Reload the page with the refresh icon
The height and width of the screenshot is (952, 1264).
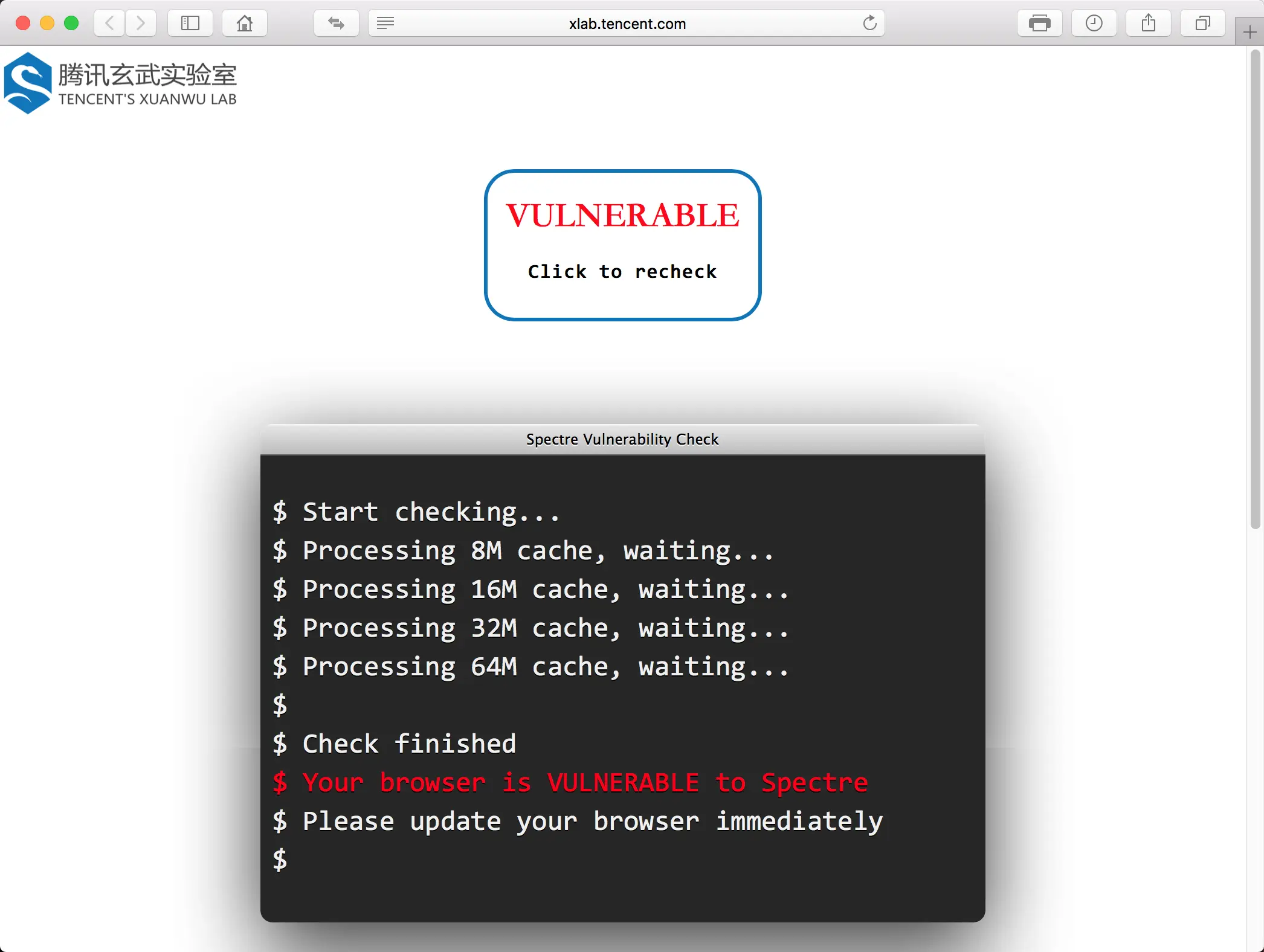click(869, 24)
